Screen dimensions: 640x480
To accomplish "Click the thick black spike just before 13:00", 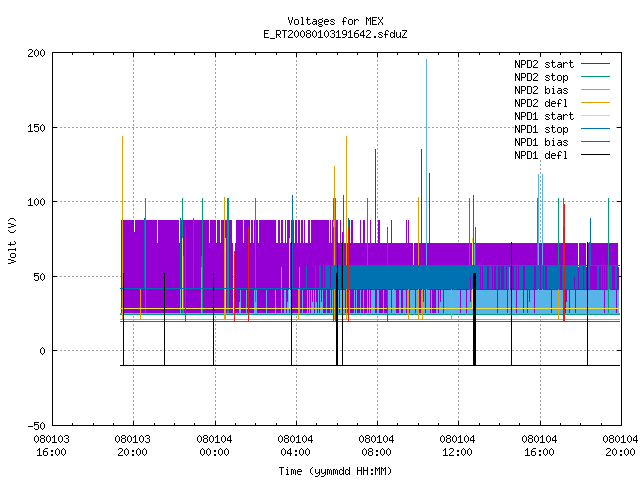I will point(474,319).
